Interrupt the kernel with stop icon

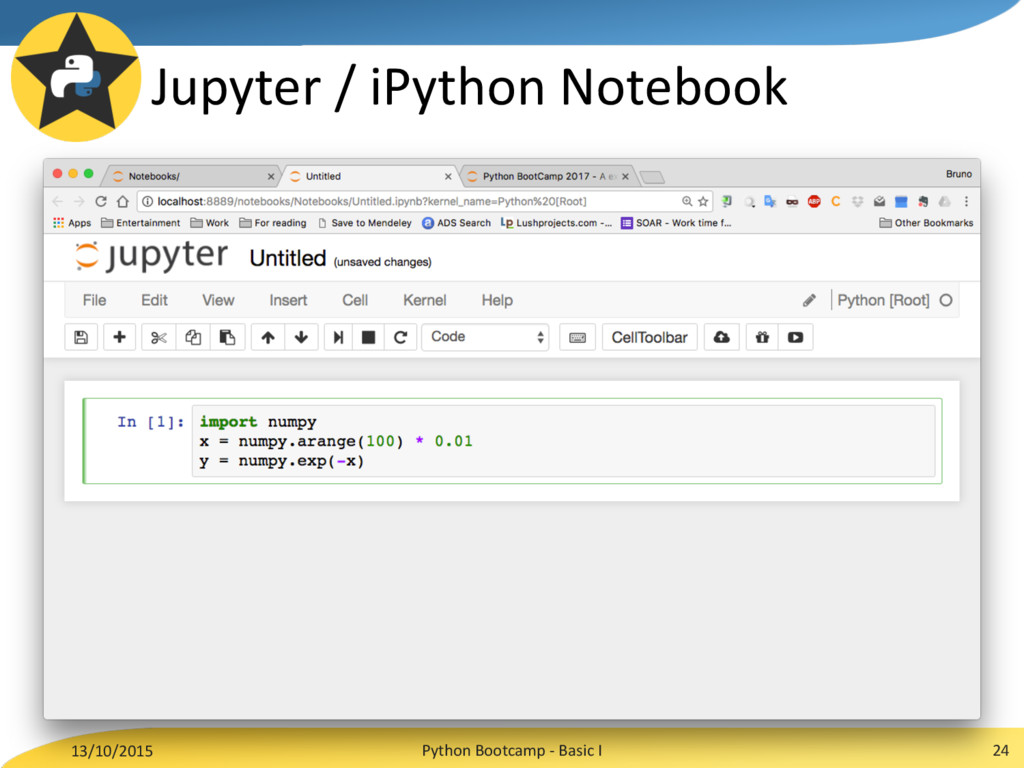(x=368, y=337)
